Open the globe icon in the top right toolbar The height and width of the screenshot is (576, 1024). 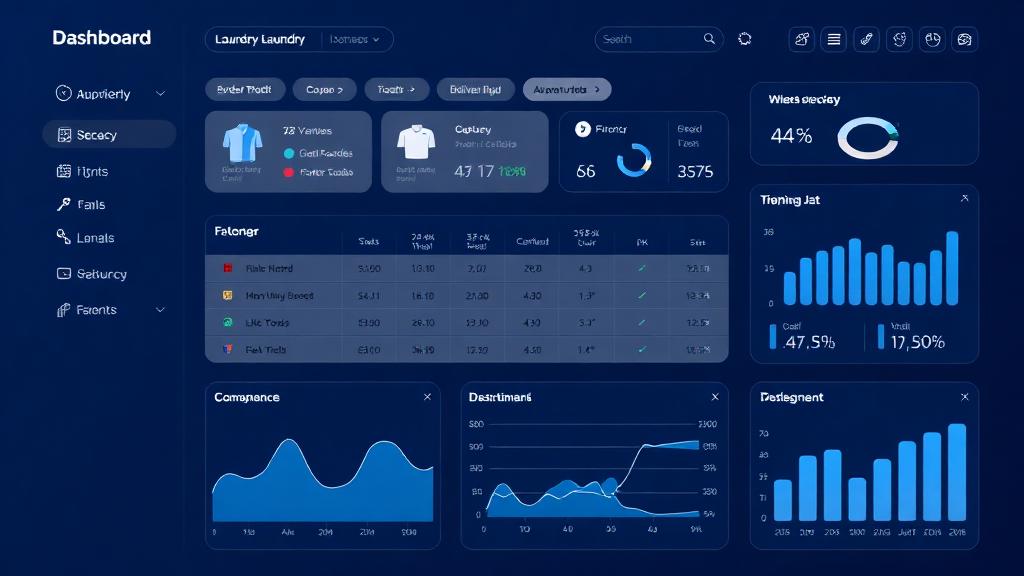click(x=899, y=39)
